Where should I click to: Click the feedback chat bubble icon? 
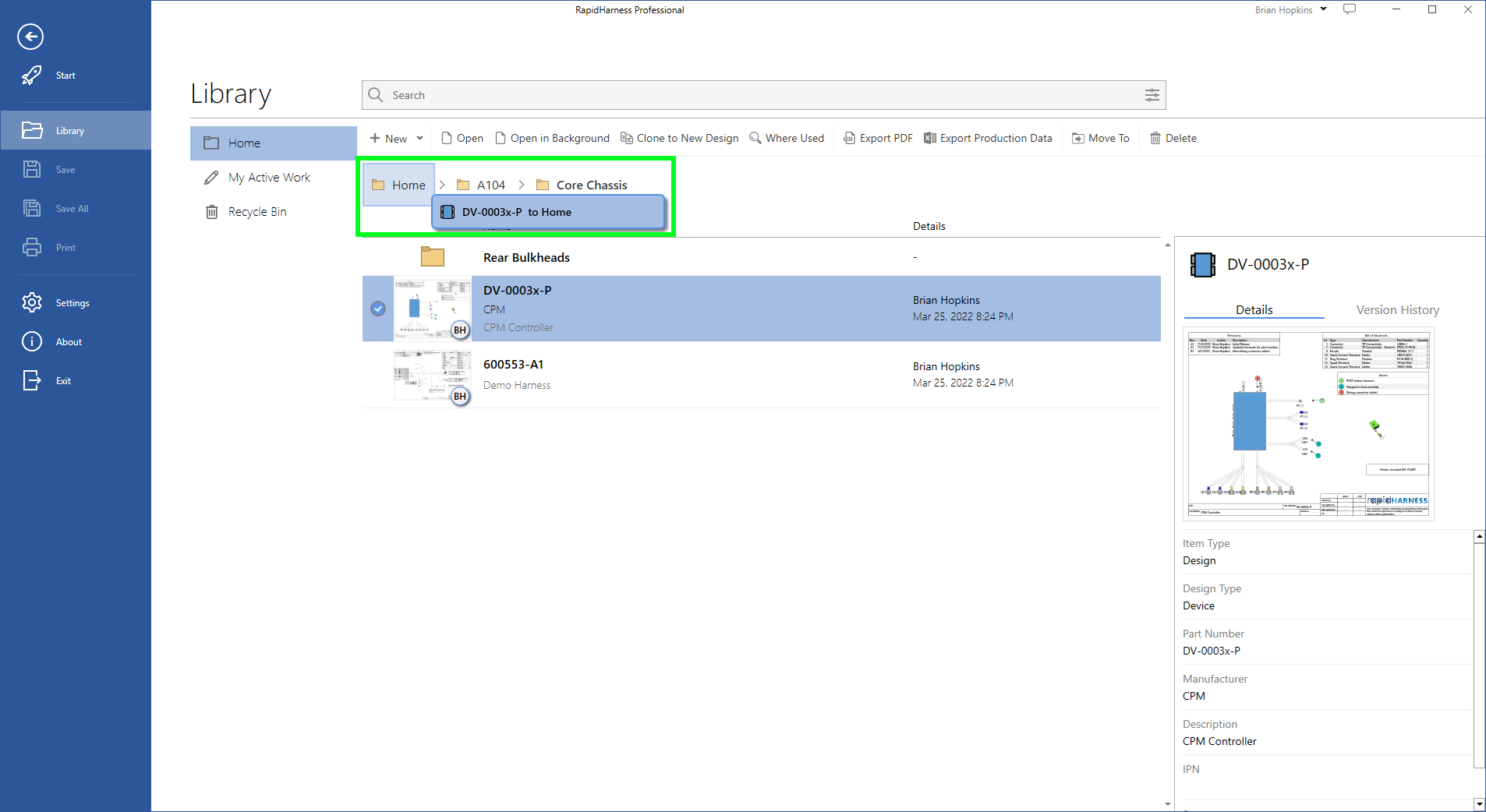(x=1350, y=9)
